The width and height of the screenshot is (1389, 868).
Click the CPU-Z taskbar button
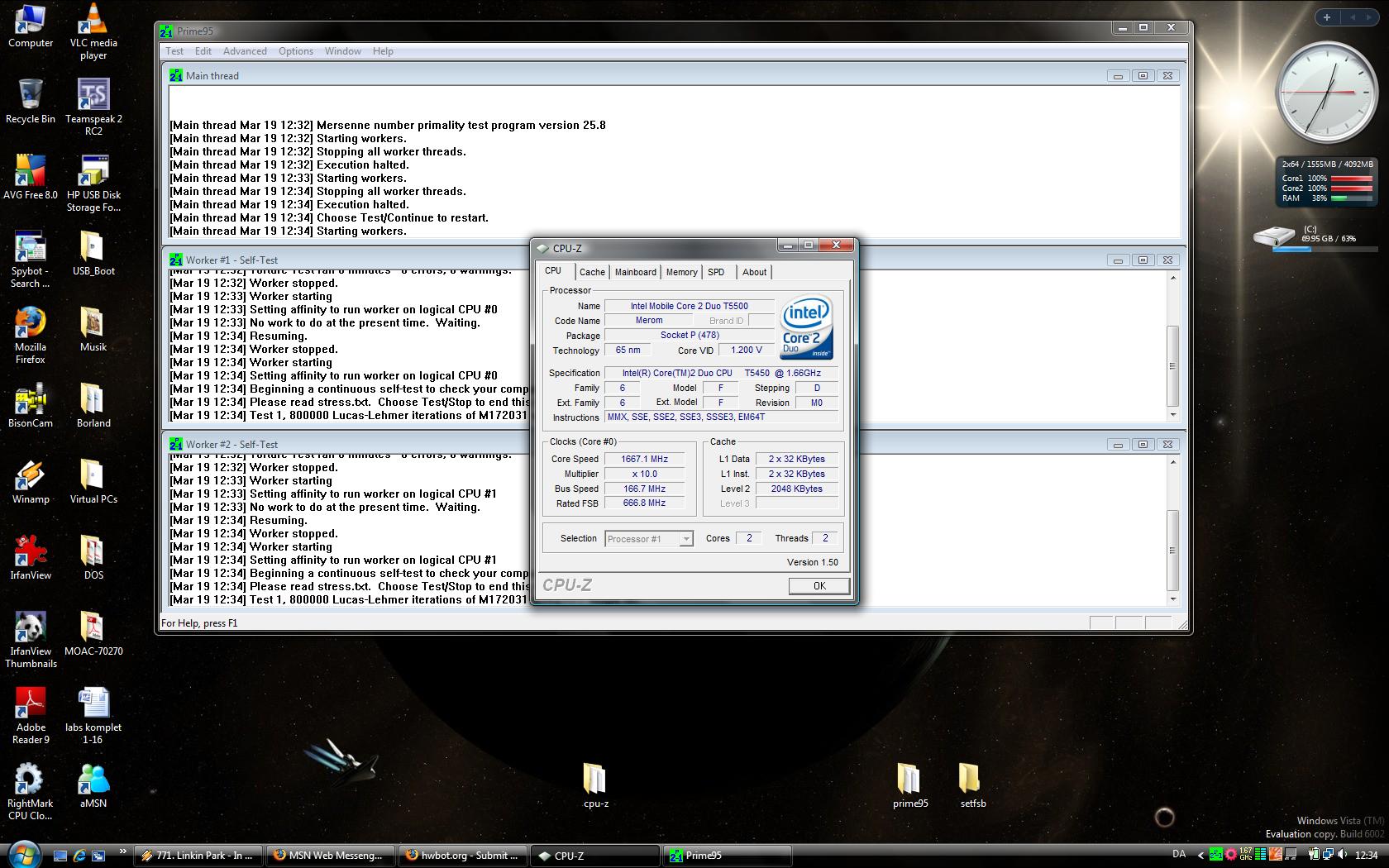[x=595, y=856]
